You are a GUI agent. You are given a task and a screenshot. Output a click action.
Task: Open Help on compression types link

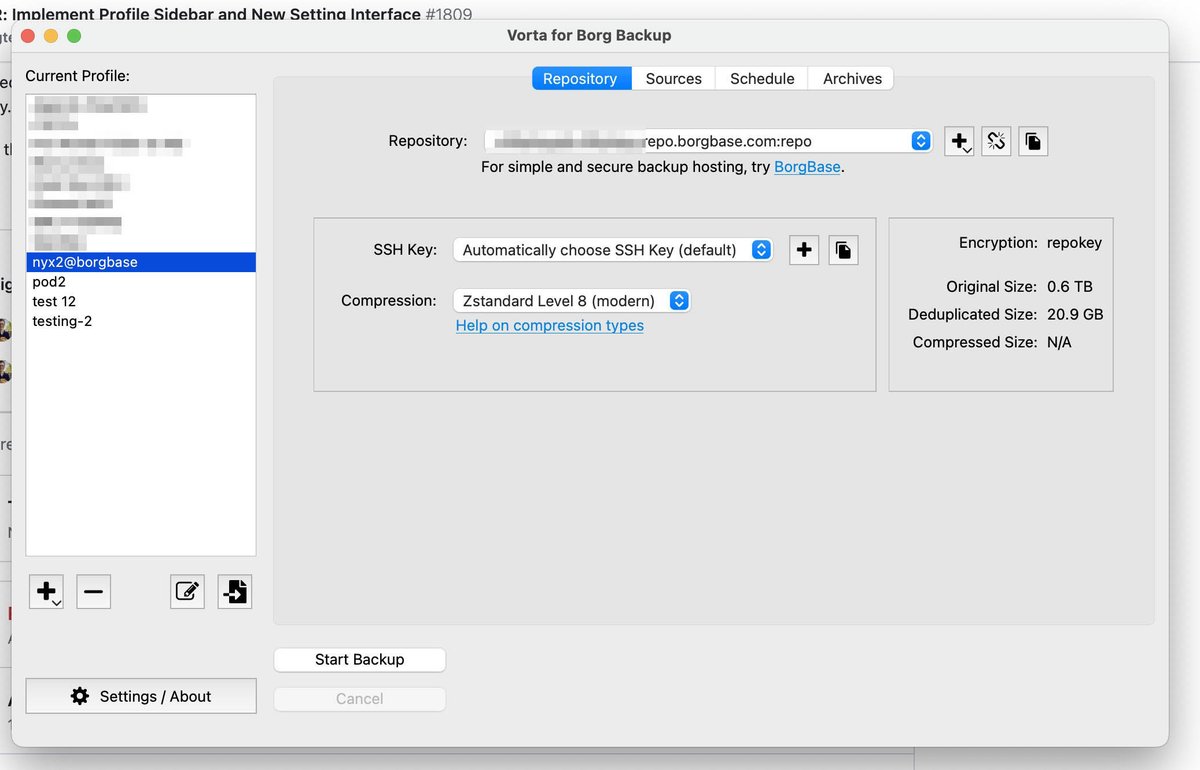click(x=550, y=326)
